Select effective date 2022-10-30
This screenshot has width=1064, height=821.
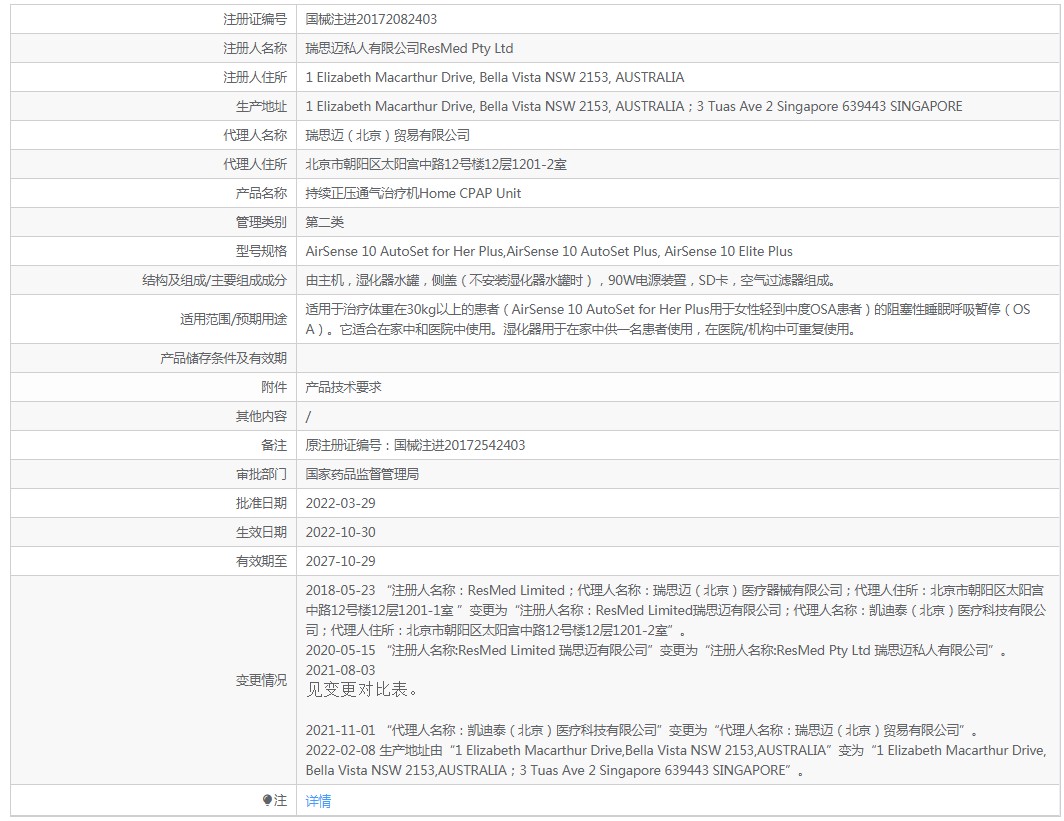pyautogui.click(x=340, y=533)
